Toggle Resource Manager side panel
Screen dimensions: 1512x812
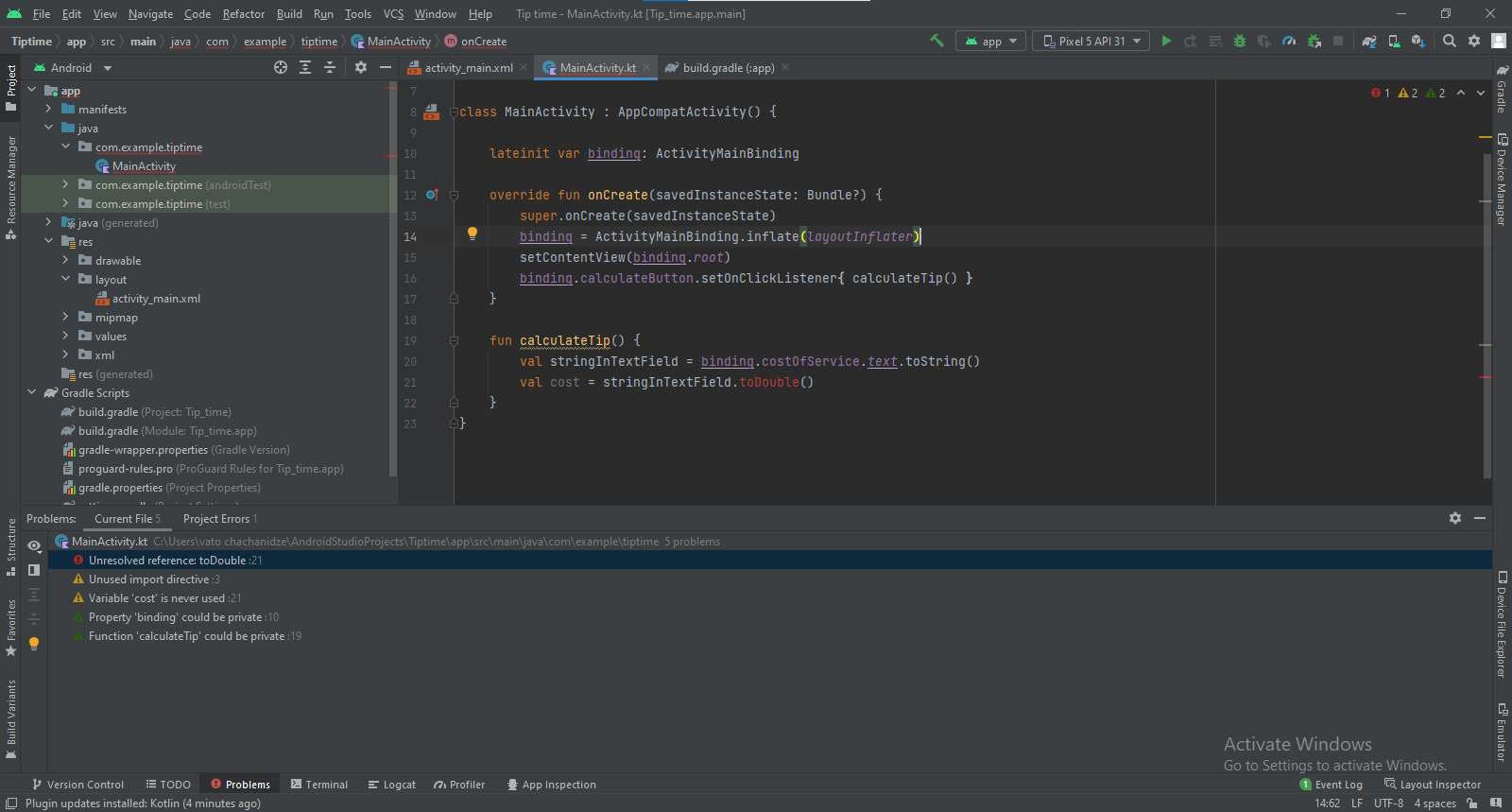point(10,188)
